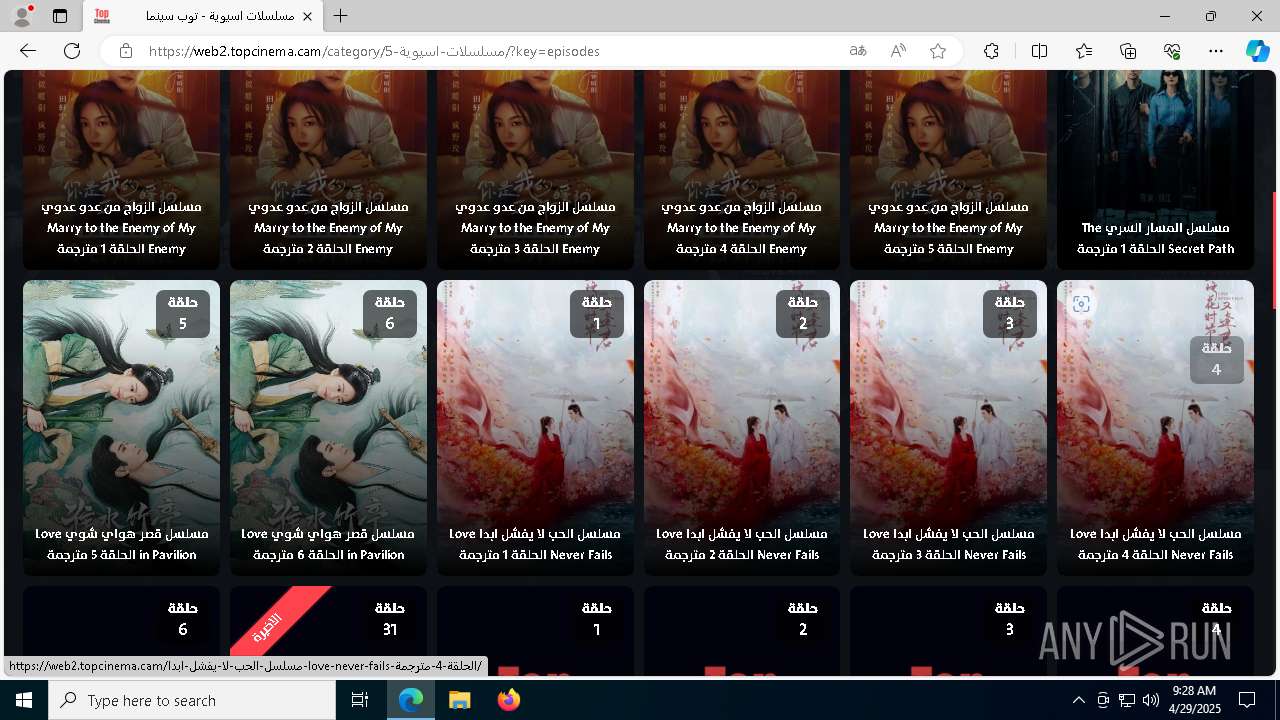View site information lock icon
The width and height of the screenshot is (1280, 720).
(x=125, y=51)
